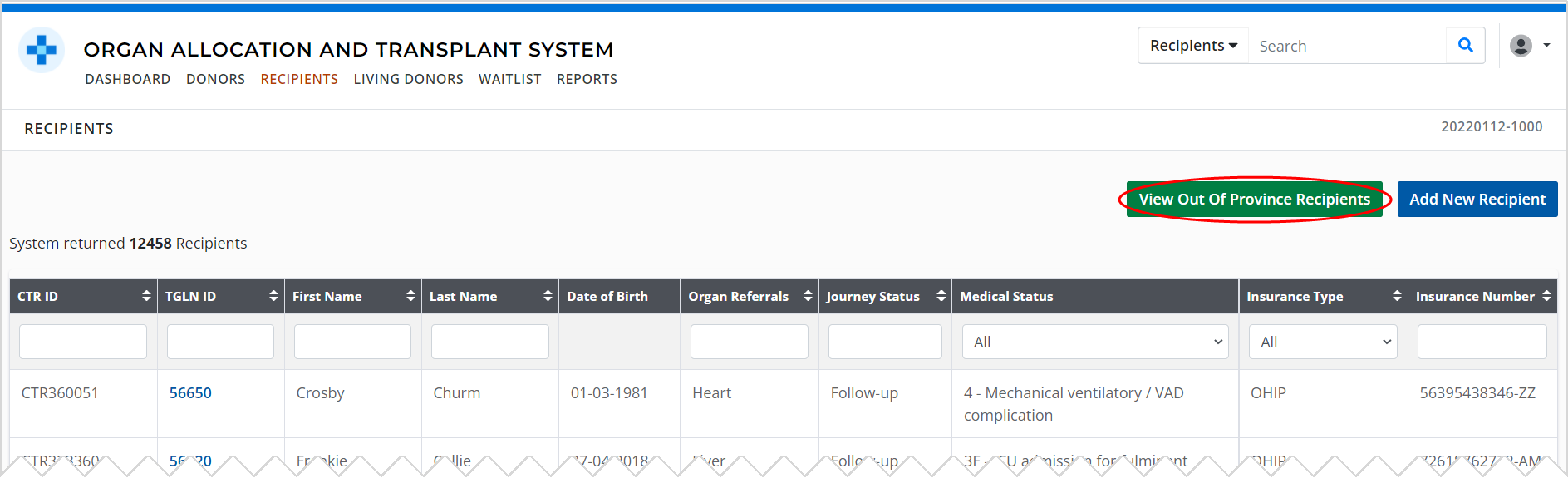Go to the Dashboard menu

[x=127, y=79]
